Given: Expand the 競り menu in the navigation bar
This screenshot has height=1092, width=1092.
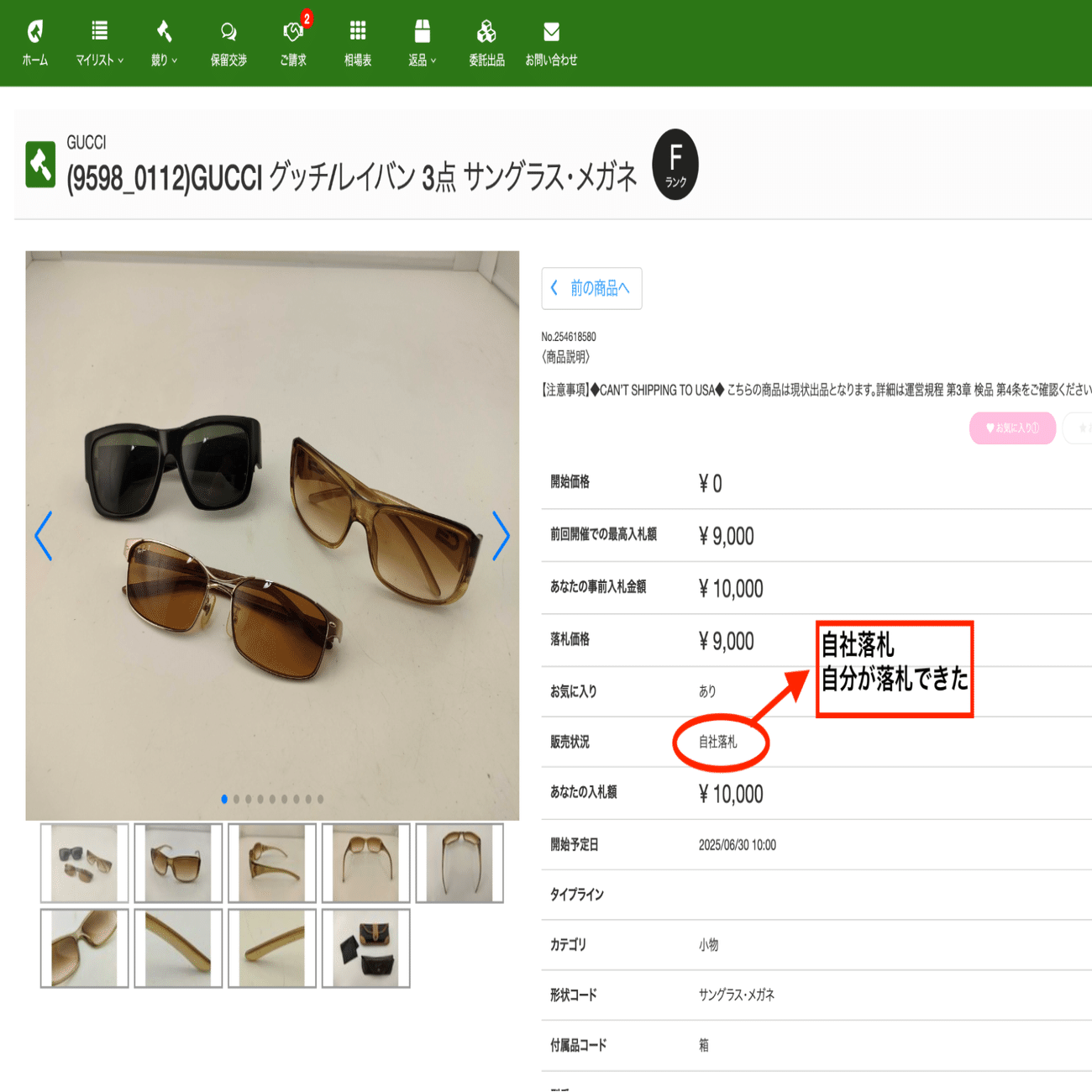Looking at the screenshot, I should pyautogui.click(x=164, y=44).
